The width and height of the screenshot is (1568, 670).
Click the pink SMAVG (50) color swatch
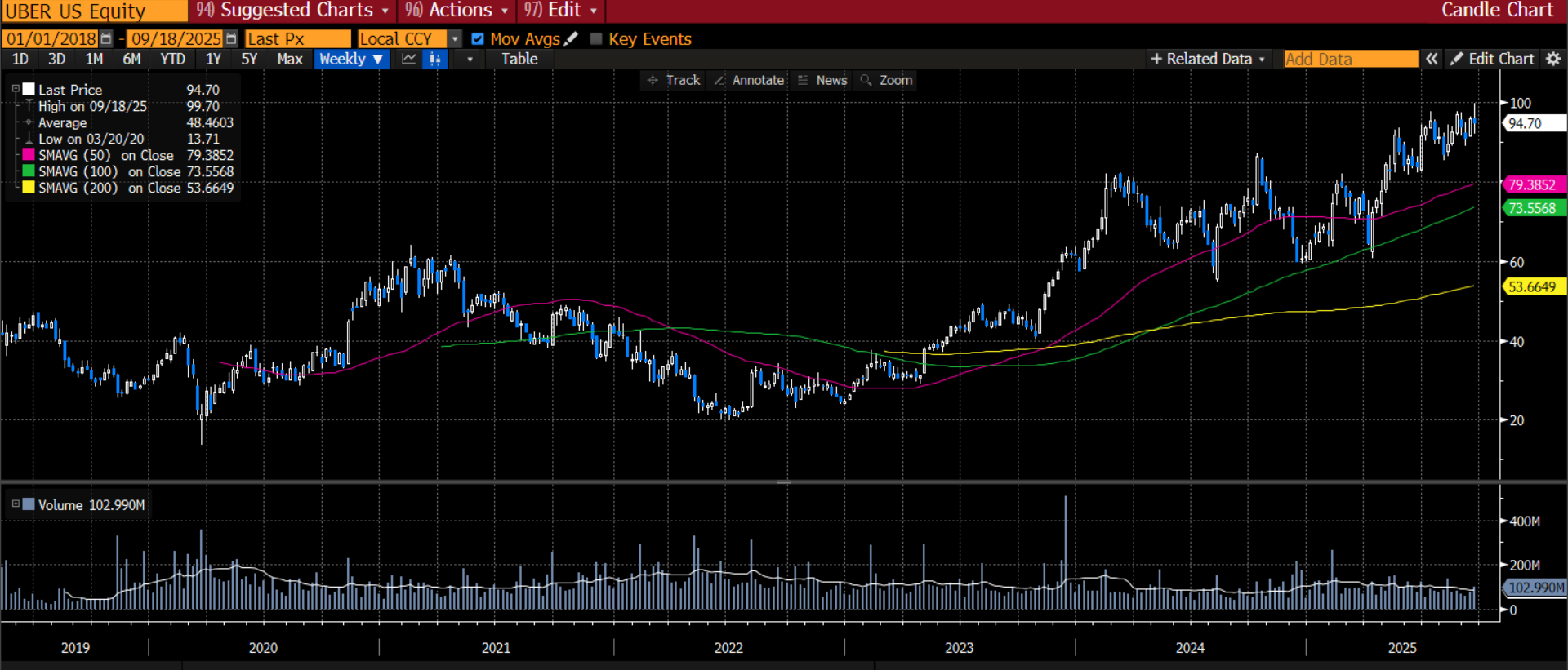click(x=29, y=155)
